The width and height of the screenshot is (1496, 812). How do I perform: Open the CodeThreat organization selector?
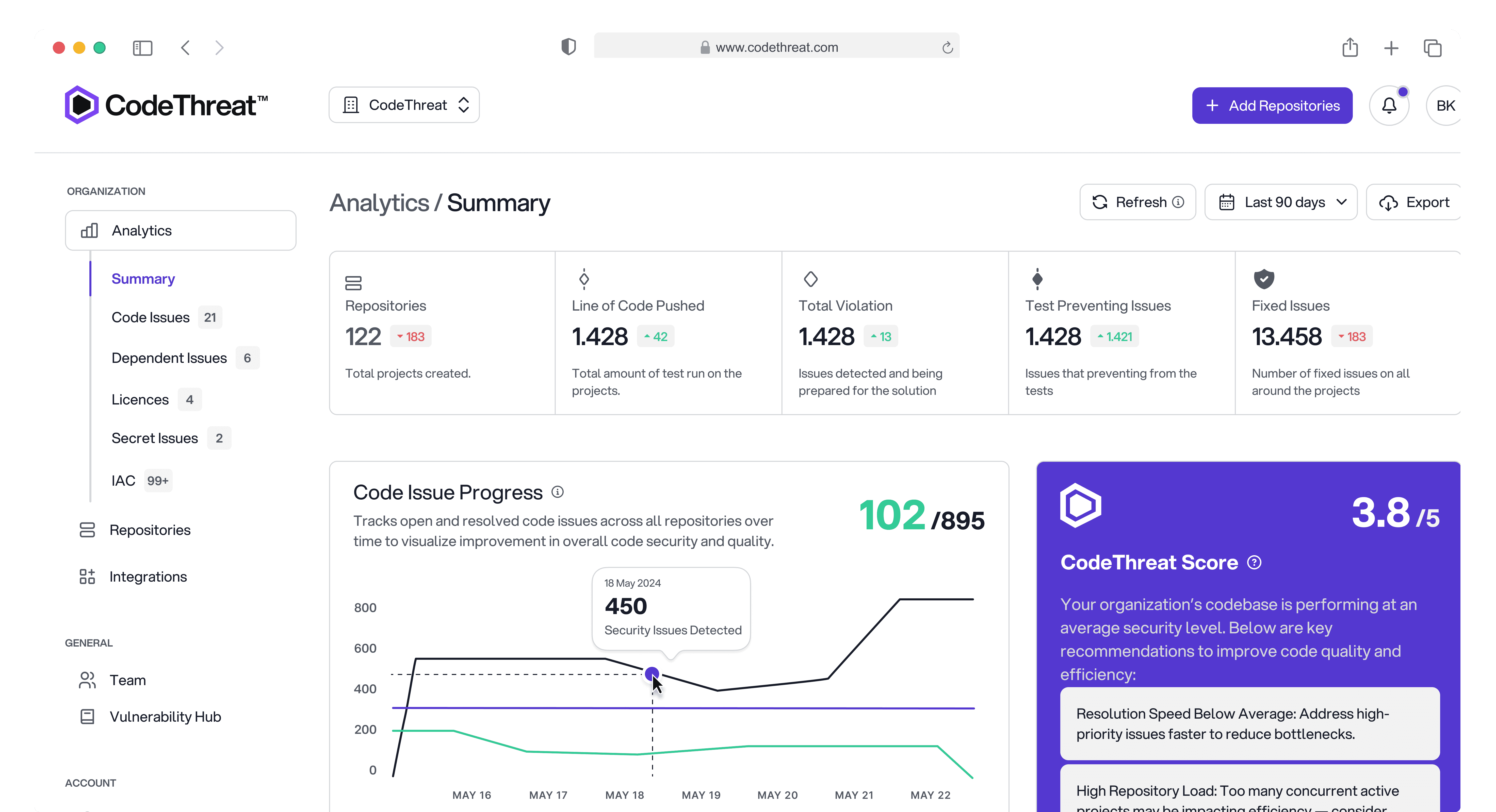click(x=404, y=105)
